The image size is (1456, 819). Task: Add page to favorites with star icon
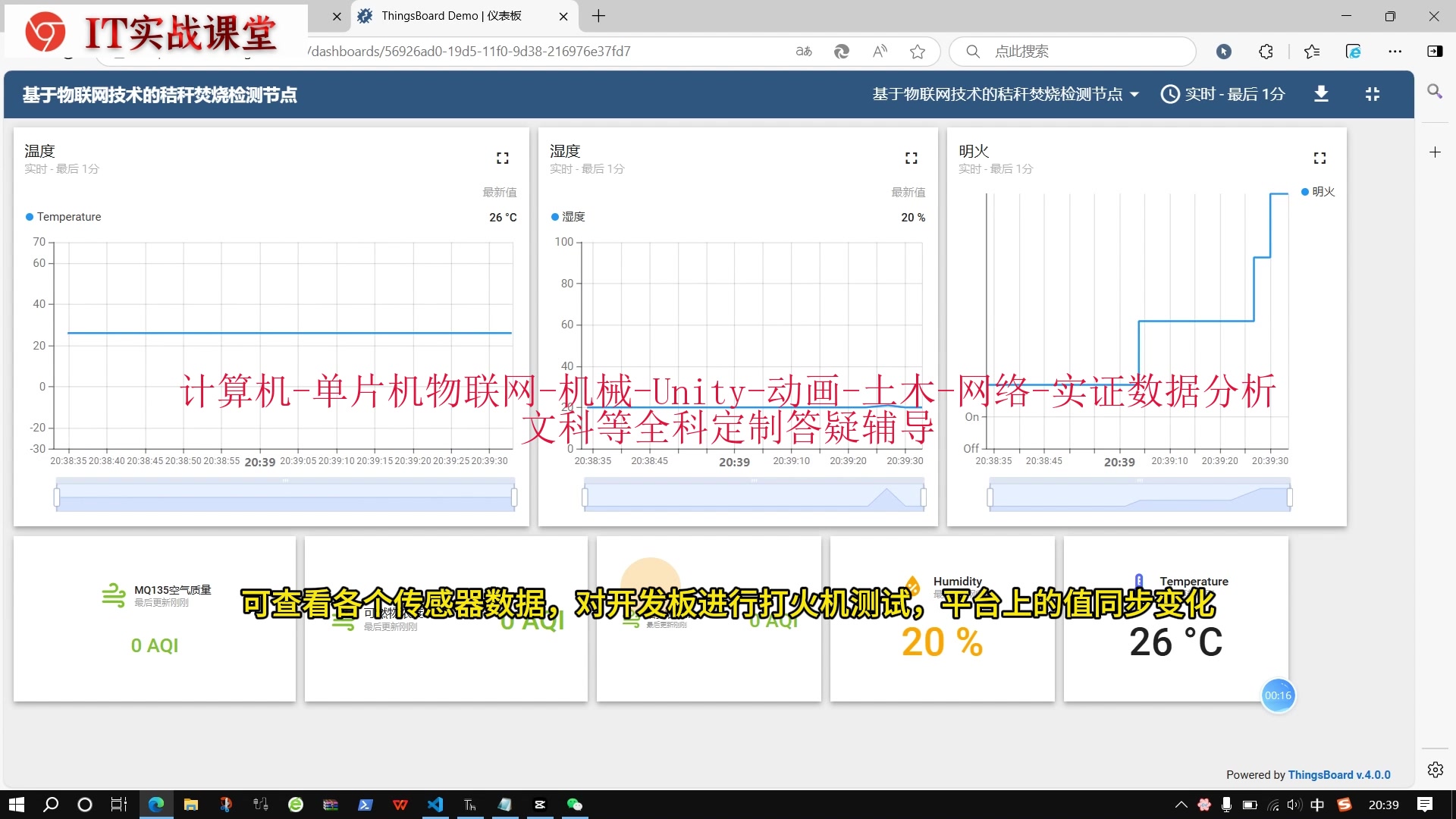point(918,52)
